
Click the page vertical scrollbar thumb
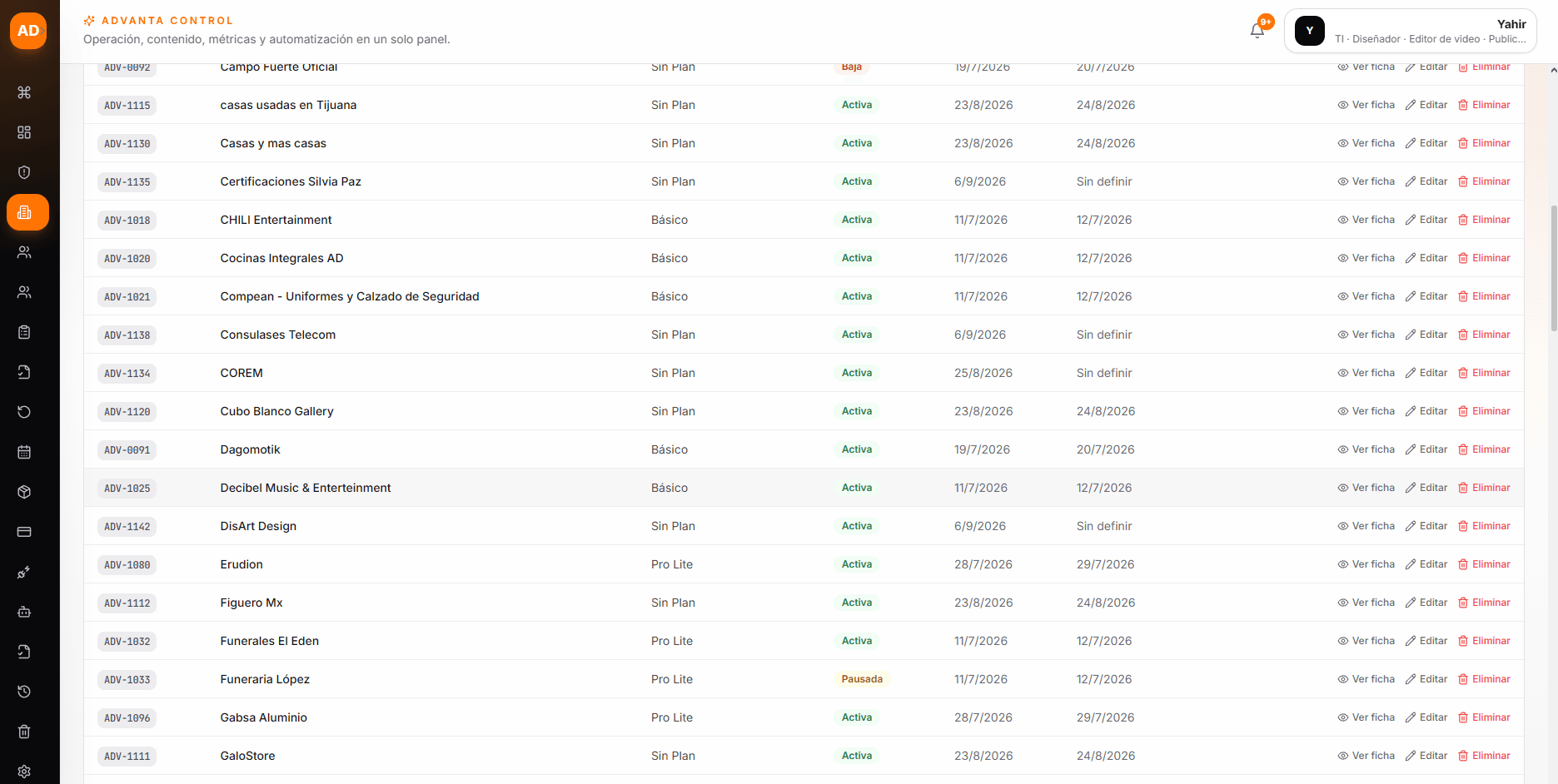point(1554,269)
